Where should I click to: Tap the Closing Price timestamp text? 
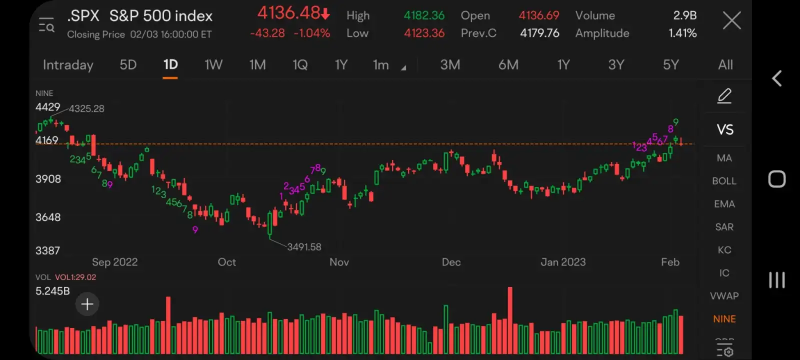click(139, 35)
